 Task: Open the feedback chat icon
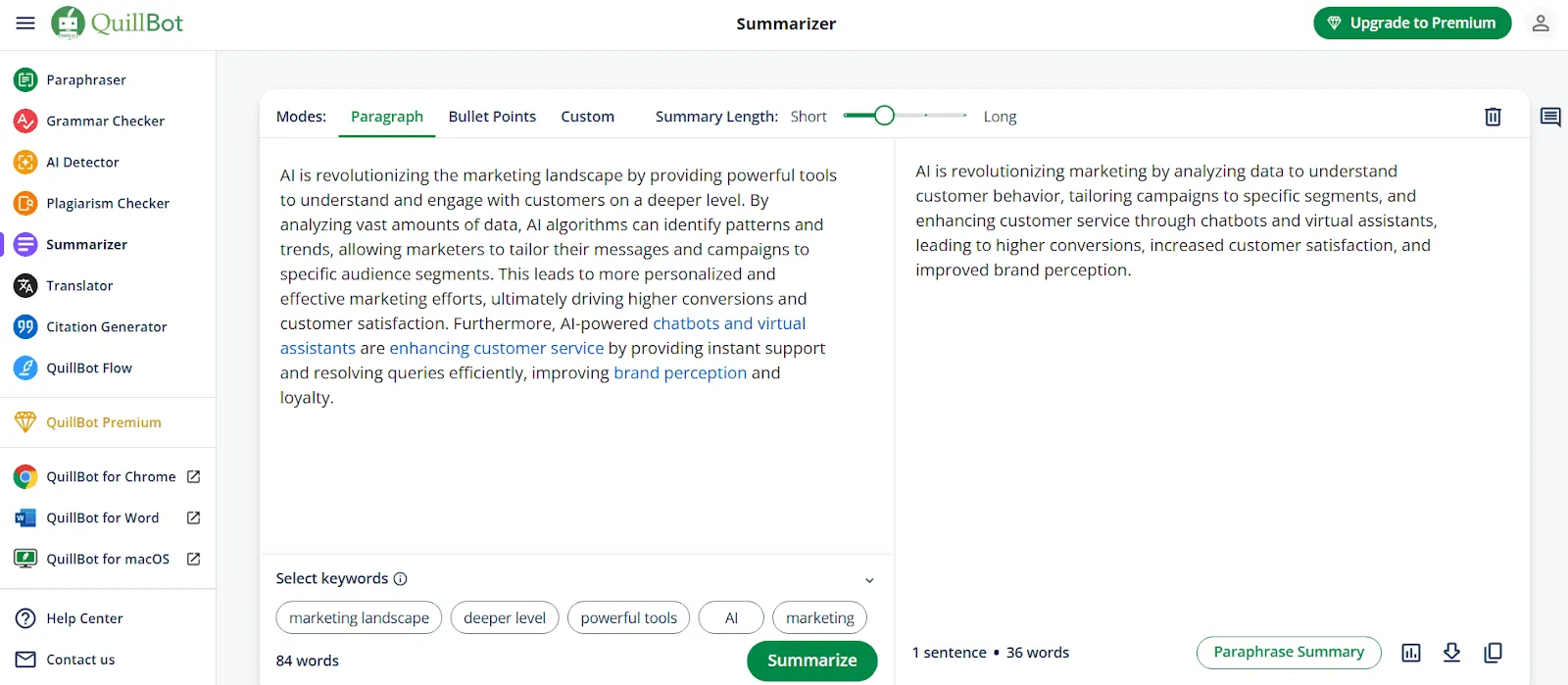click(1550, 118)
